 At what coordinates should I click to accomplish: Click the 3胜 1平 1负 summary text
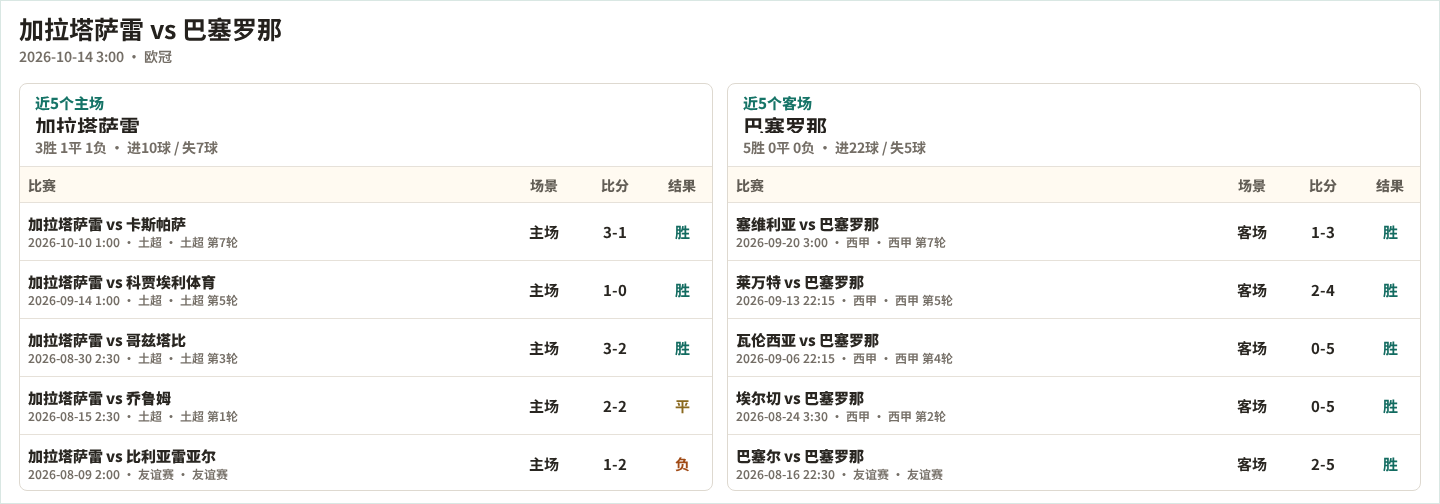click(x=70, y=148)
